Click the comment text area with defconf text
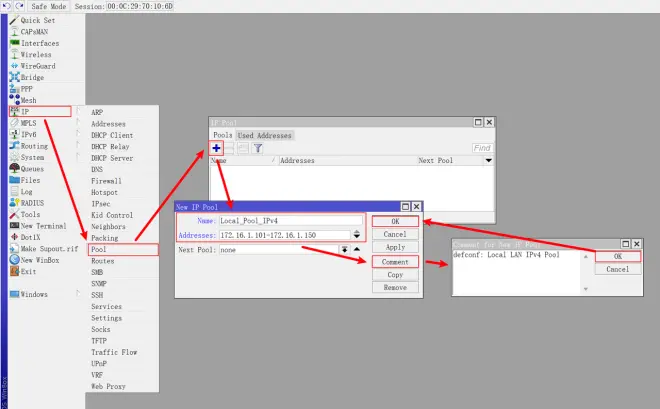 click(517, 272)
